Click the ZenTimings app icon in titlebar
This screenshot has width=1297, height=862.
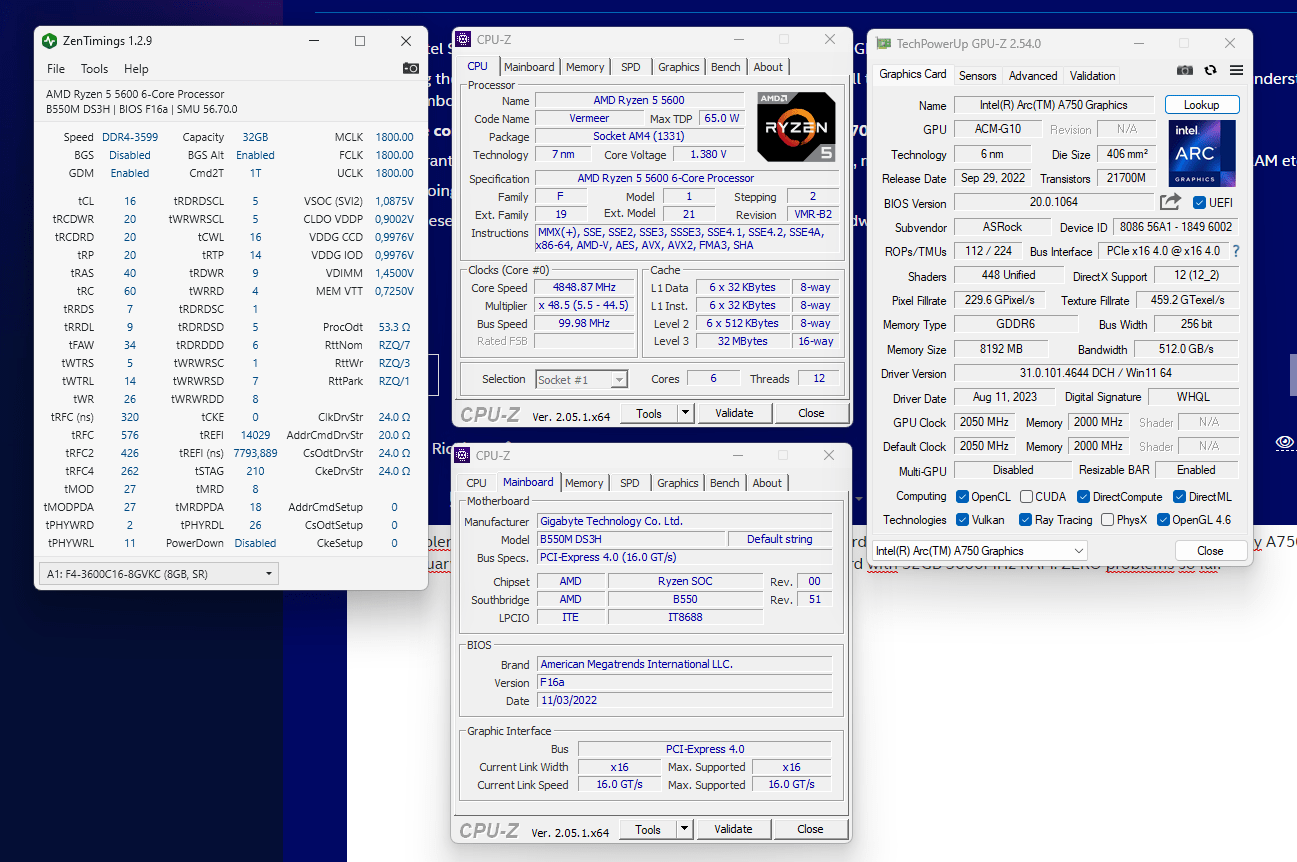47,41
